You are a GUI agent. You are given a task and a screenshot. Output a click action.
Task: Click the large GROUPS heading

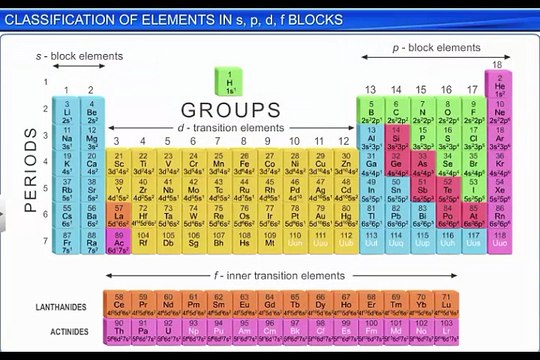231,110
